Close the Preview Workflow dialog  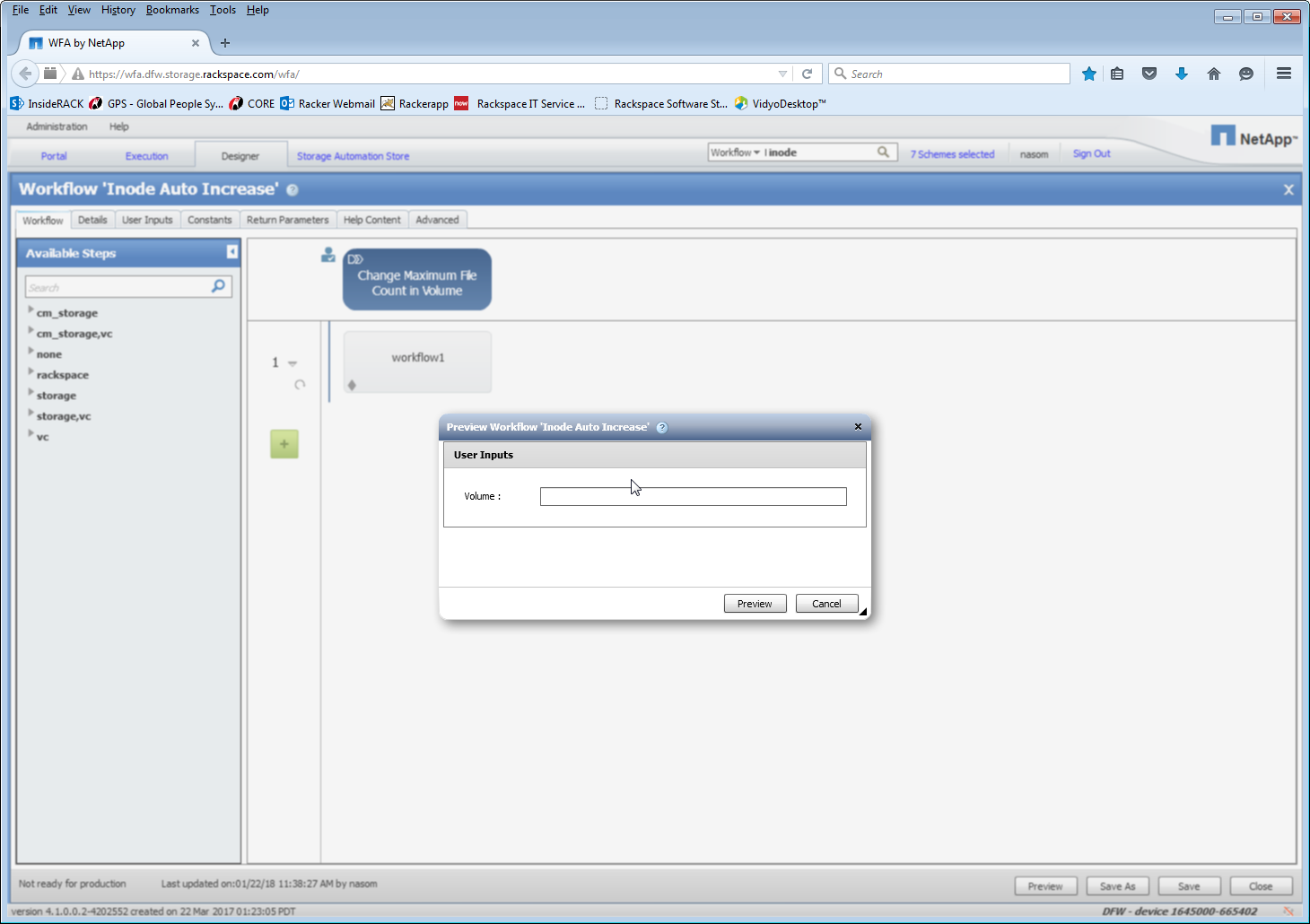858,427
